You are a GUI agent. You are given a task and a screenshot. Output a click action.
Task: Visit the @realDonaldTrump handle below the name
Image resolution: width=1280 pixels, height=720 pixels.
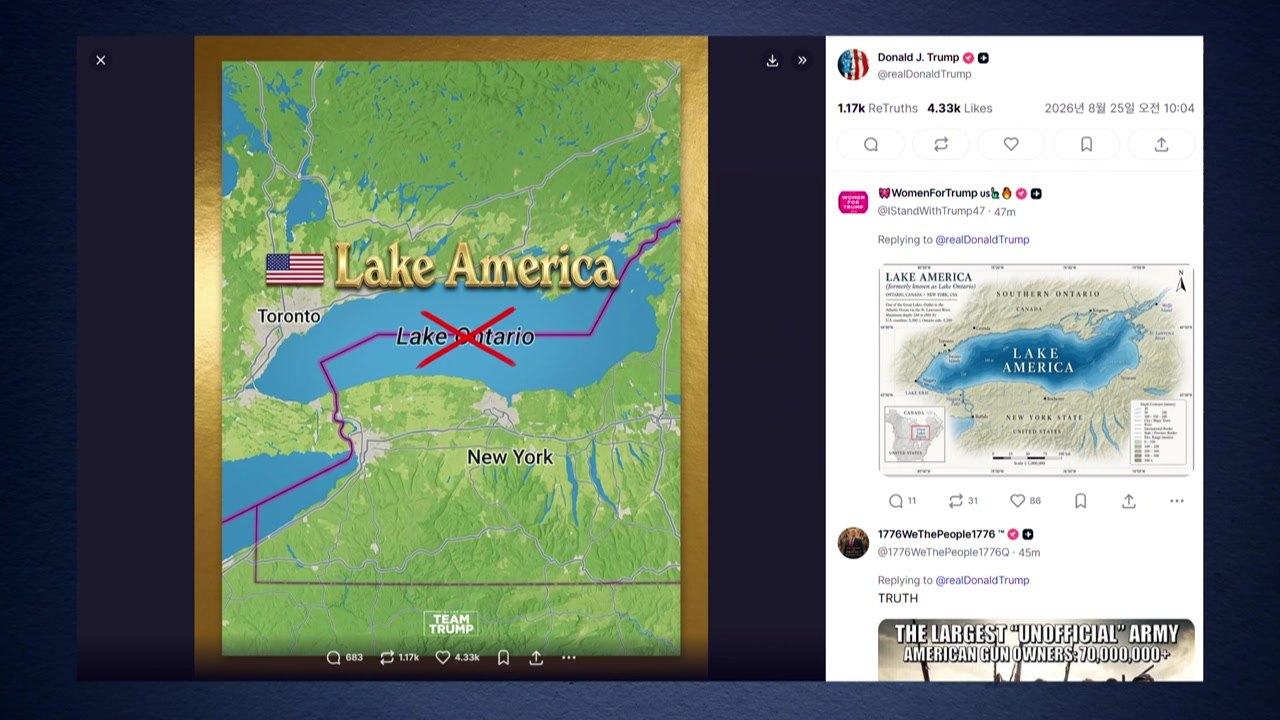click(x=924, y=74)
